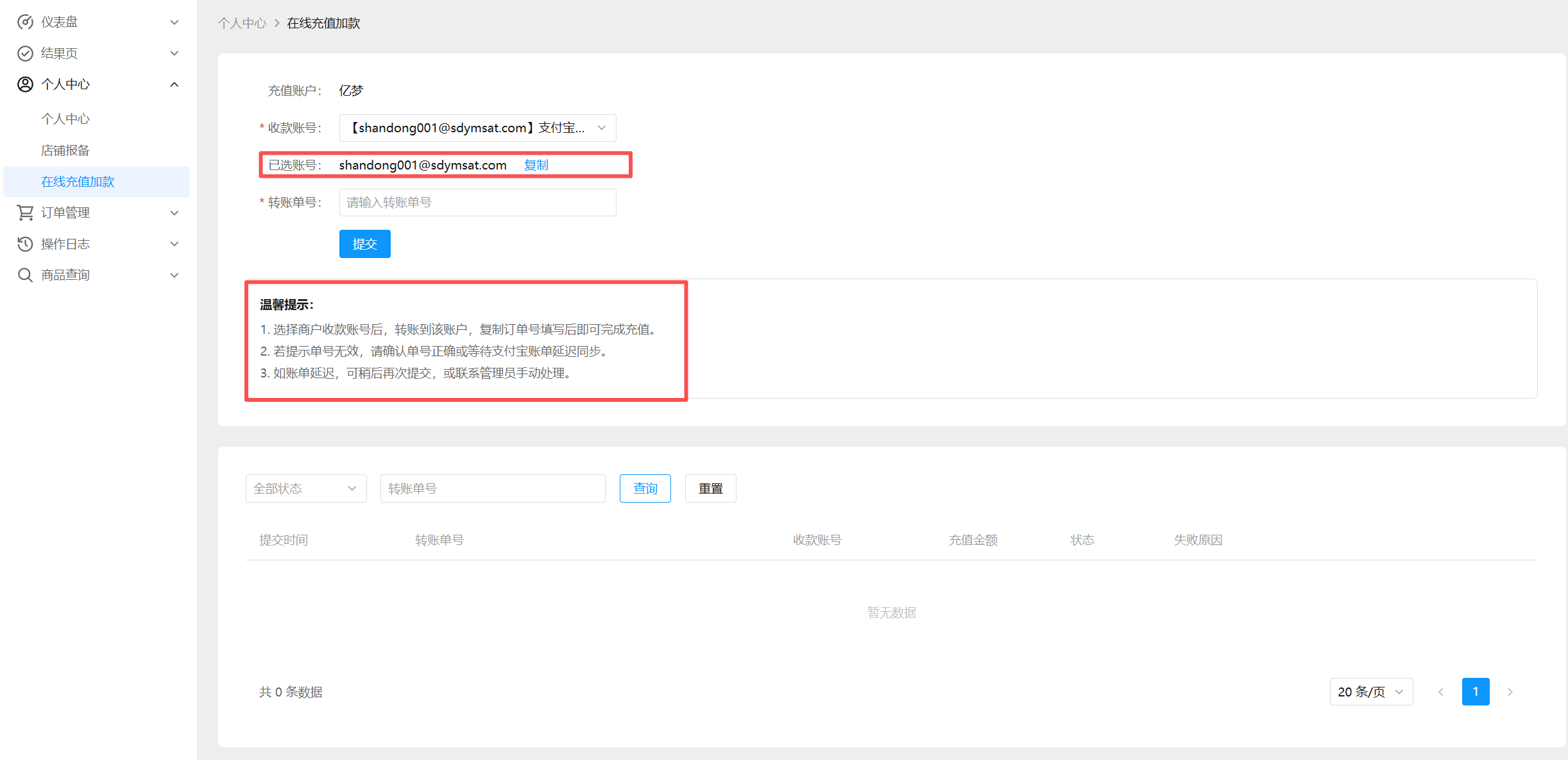
Task: Select 在线充值加款 in the sidebar
Action: pos(78,182)
